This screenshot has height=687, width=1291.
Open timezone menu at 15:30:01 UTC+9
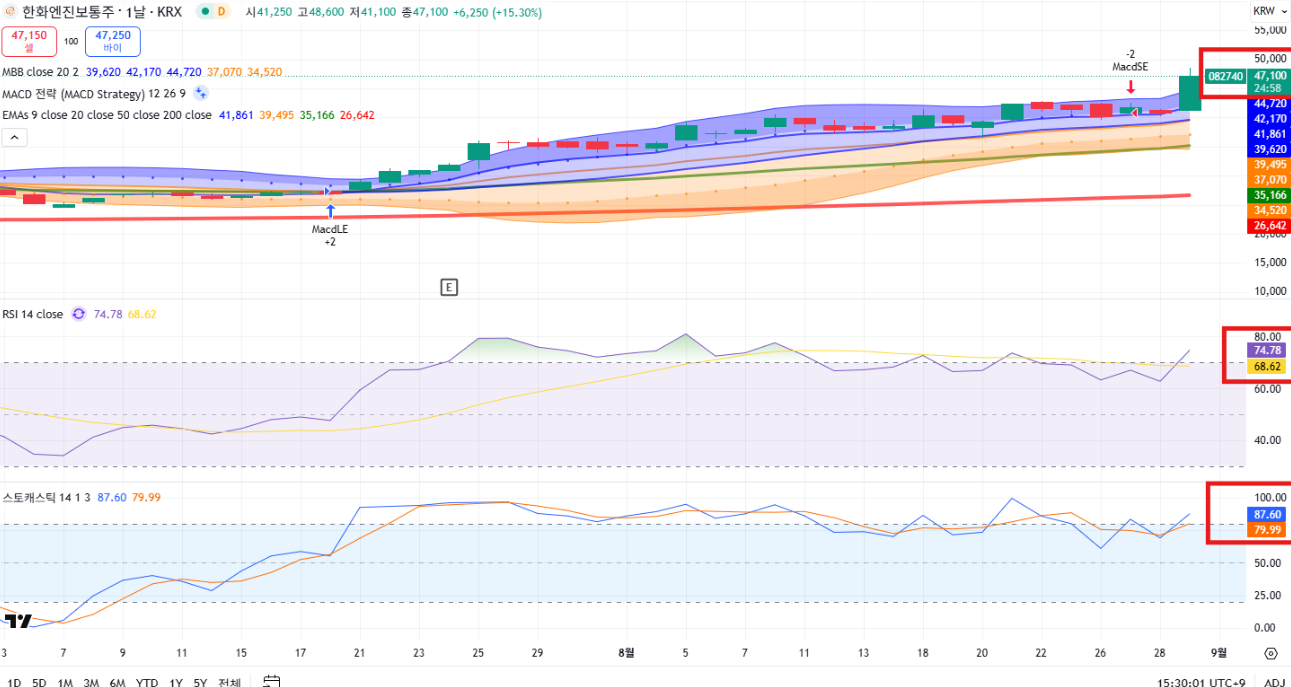1201,683
